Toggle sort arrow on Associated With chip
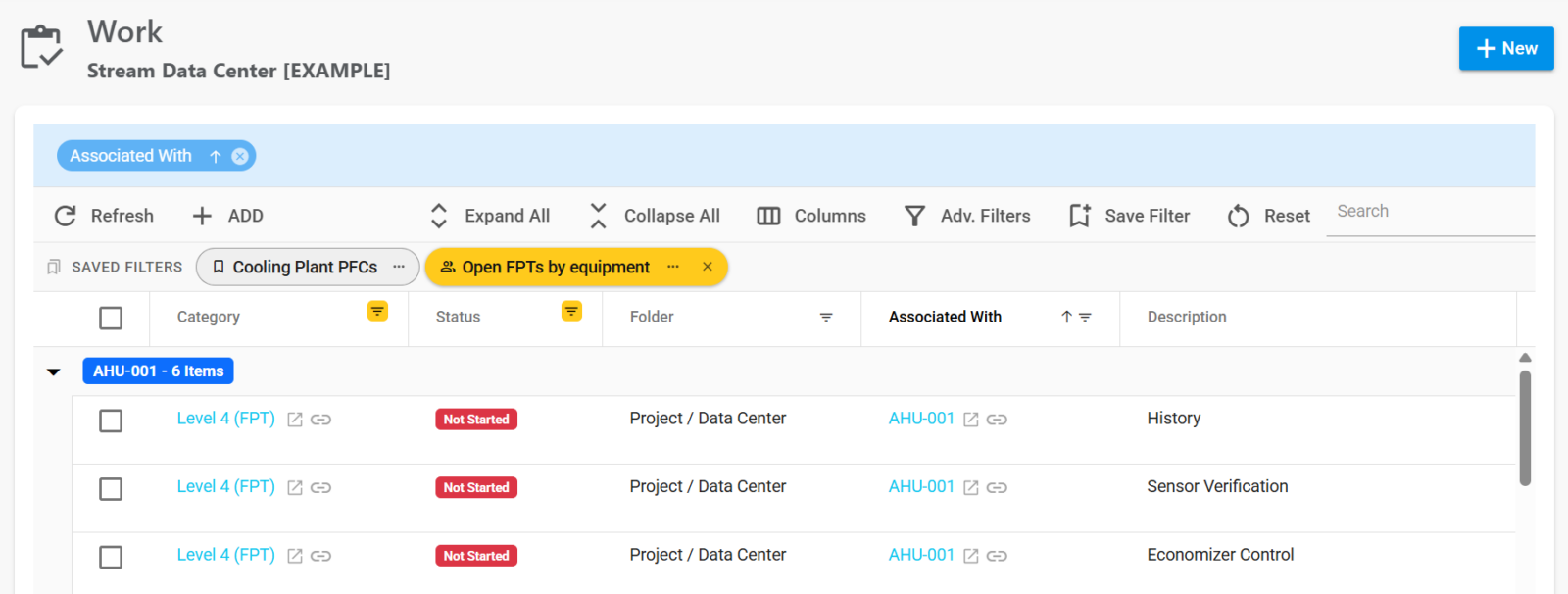 click(x=216, y=156)
